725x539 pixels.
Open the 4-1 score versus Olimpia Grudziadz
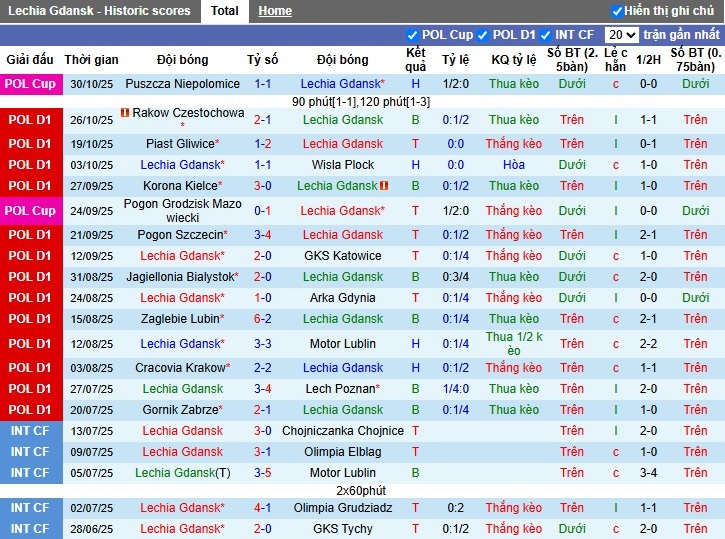point(263,508)
